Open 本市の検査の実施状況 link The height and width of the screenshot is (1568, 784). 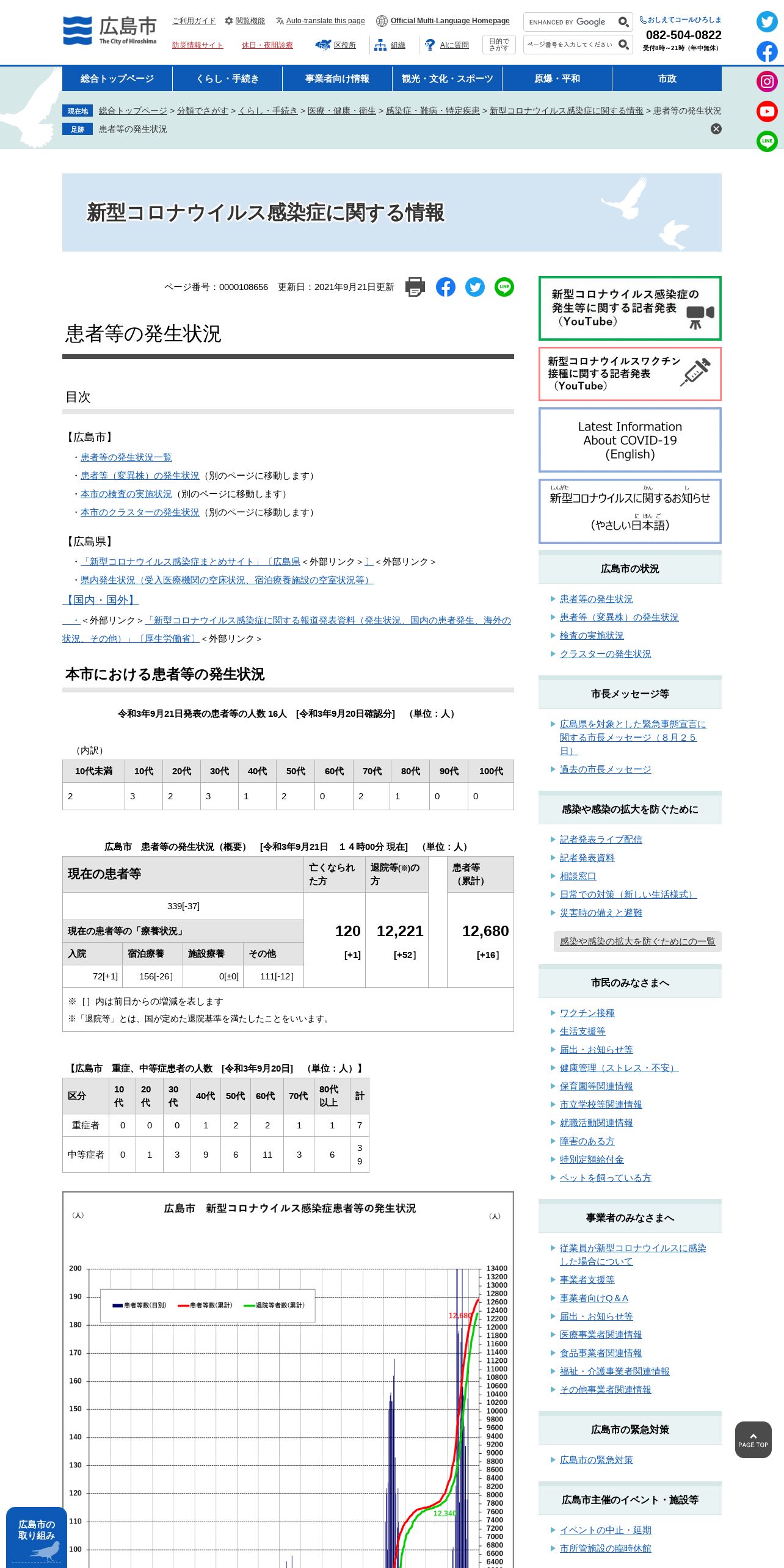click(x=126, y=494)
